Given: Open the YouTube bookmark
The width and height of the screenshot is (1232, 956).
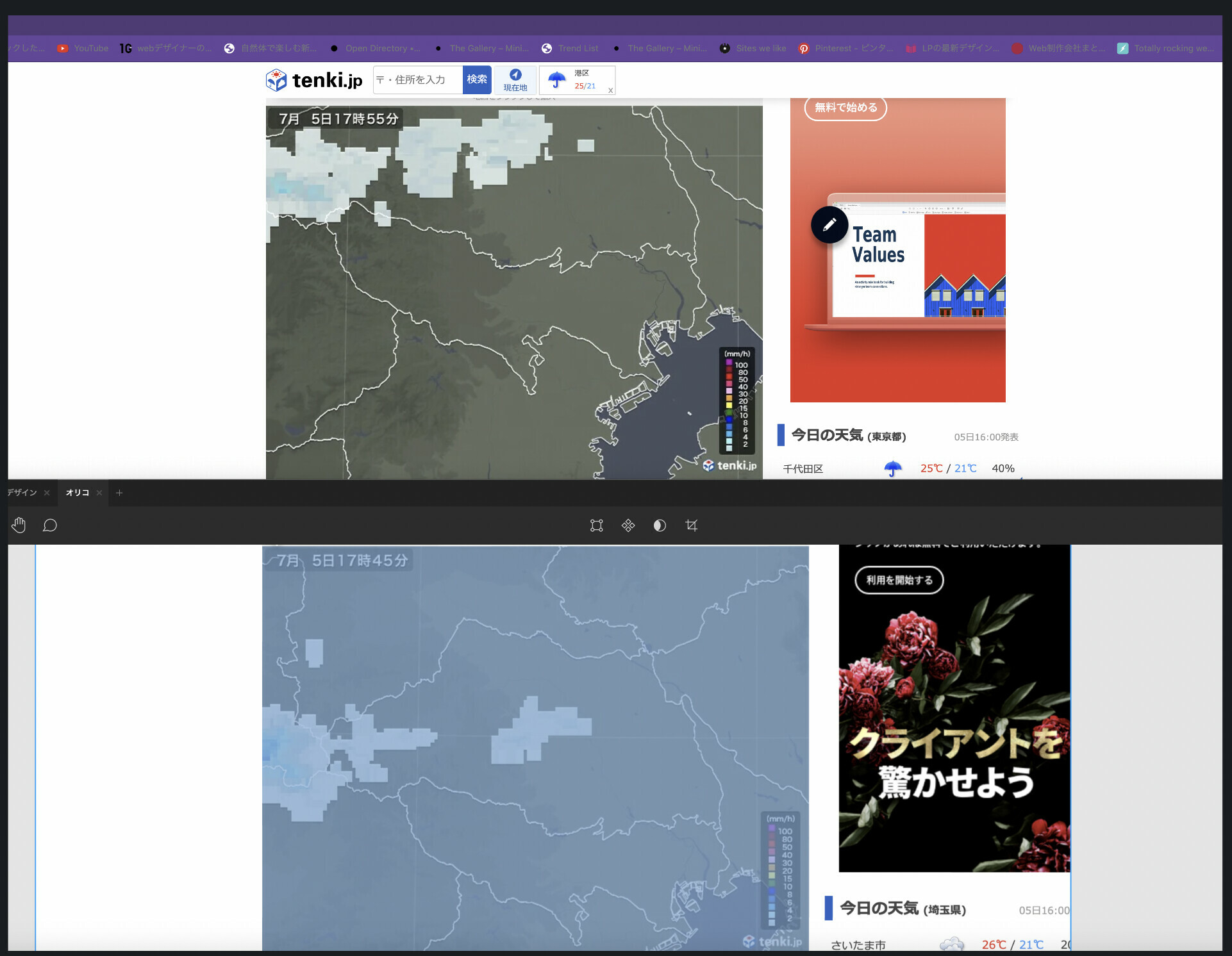Looking at the screenshot, I should pos(83,48).
